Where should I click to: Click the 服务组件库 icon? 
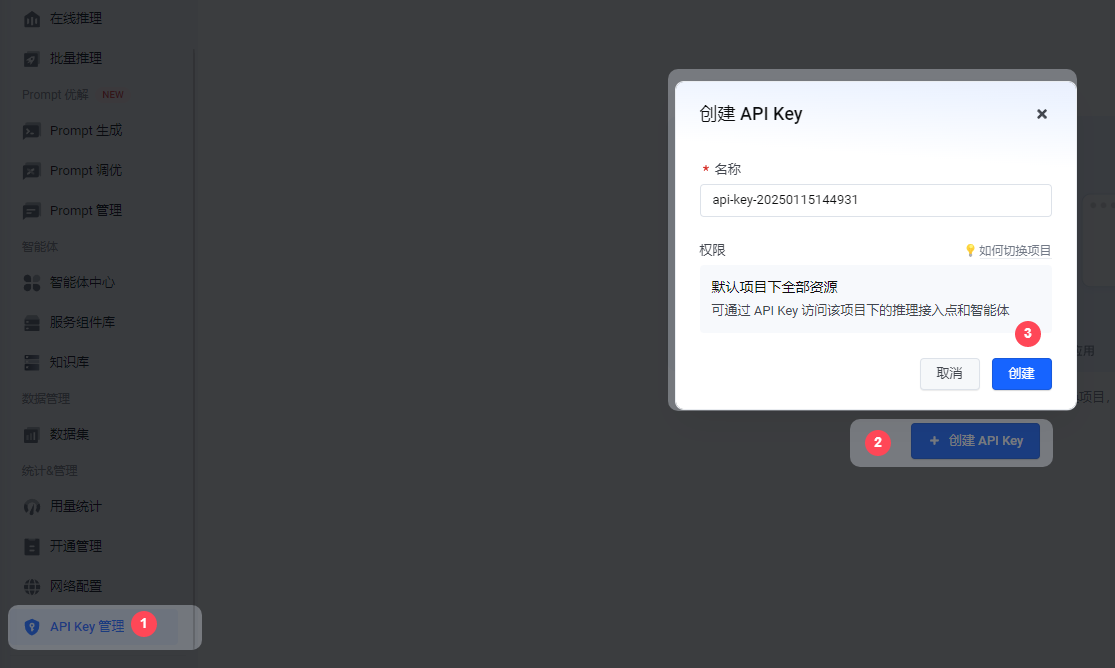tap(32, 323)
